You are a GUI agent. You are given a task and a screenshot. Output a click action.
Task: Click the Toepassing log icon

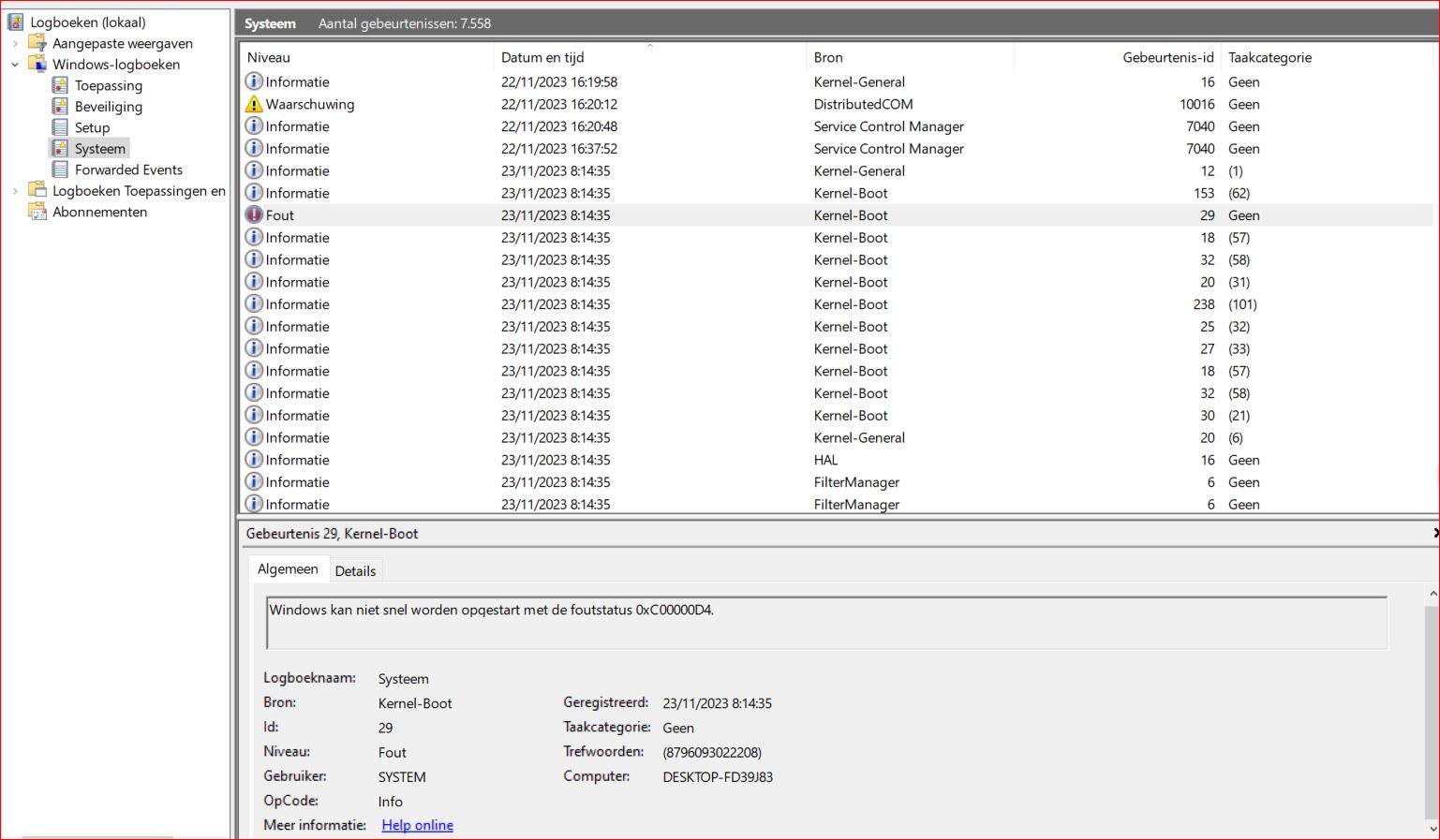(x=60, y=85)
